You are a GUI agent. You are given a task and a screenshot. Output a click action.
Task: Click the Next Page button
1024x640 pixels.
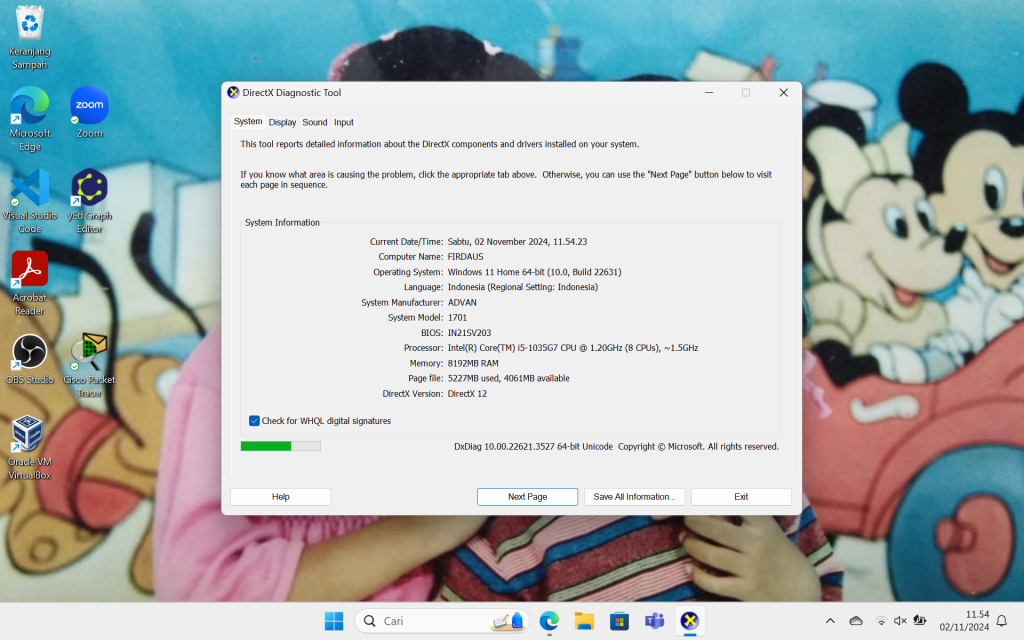tap(527, 497)
